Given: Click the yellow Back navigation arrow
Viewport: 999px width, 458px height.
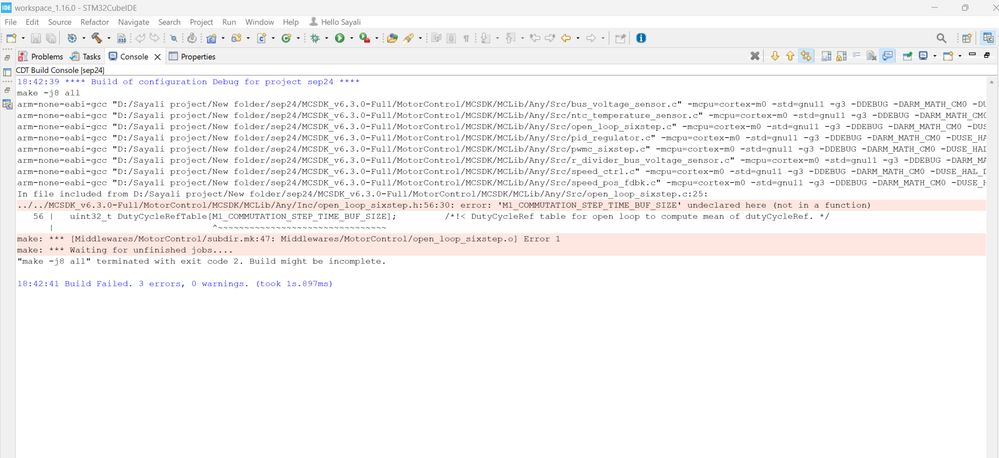Looking at the screenshot, I should (x=565, y=38).
